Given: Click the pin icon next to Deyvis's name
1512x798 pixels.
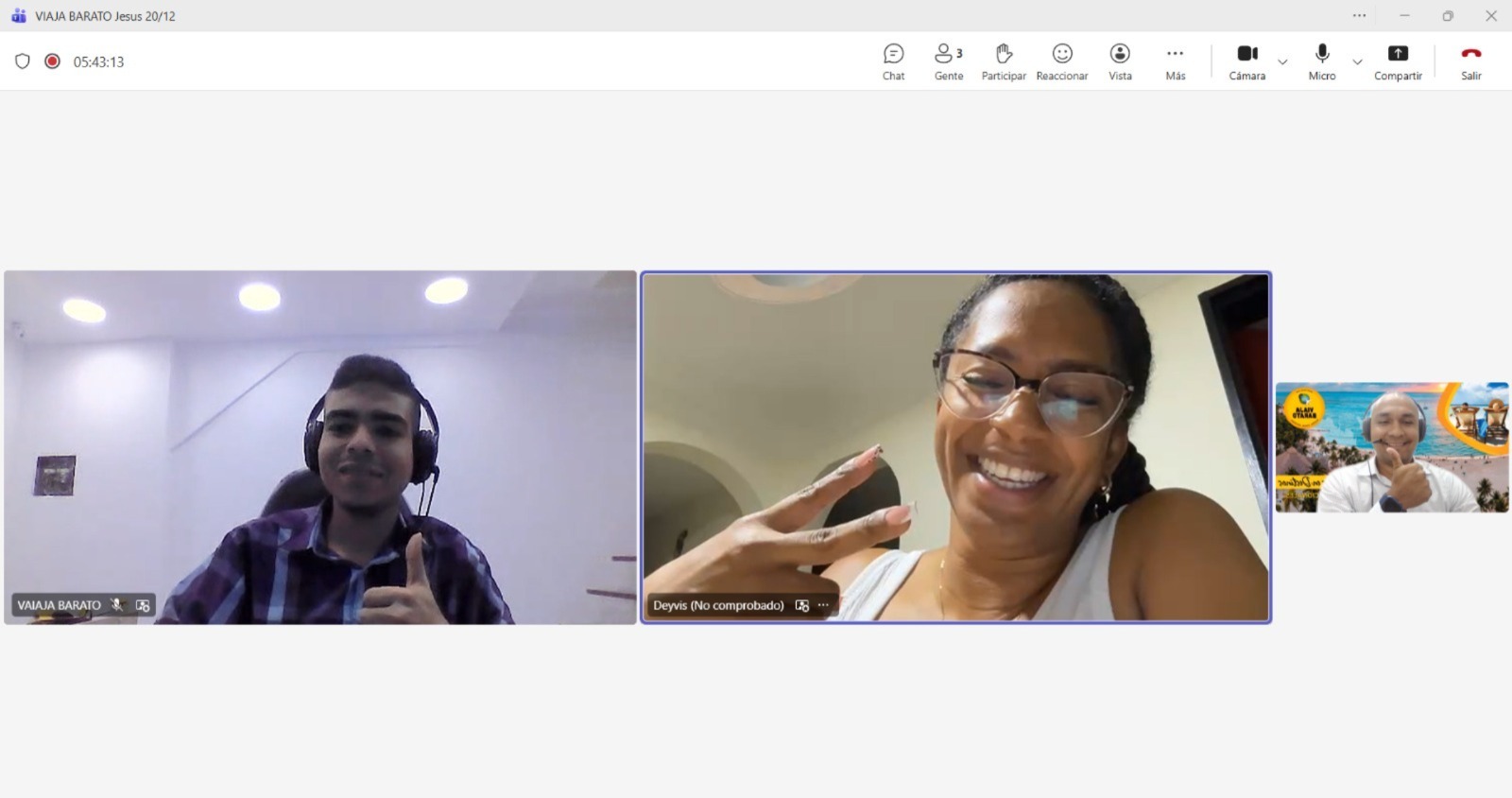Looking at the screenshot, I should (x=802, y=605).
